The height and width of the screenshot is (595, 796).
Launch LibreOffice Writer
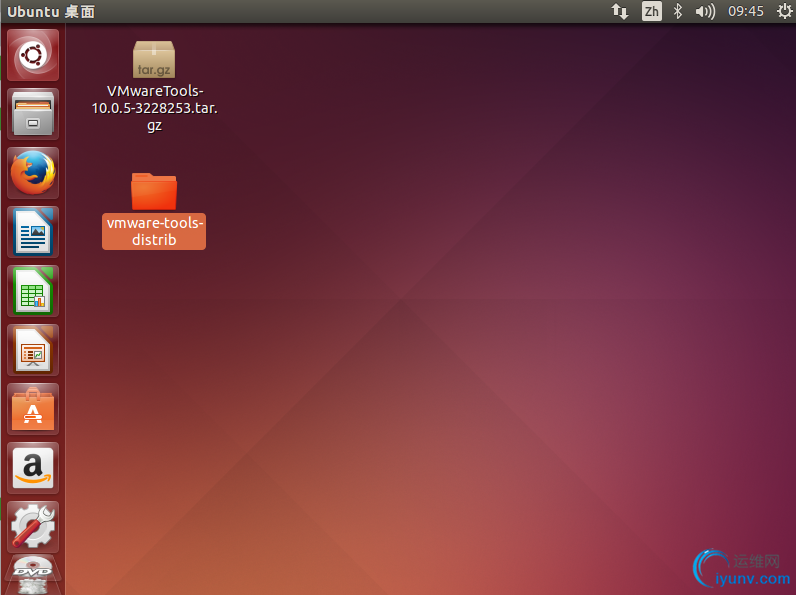33,232
